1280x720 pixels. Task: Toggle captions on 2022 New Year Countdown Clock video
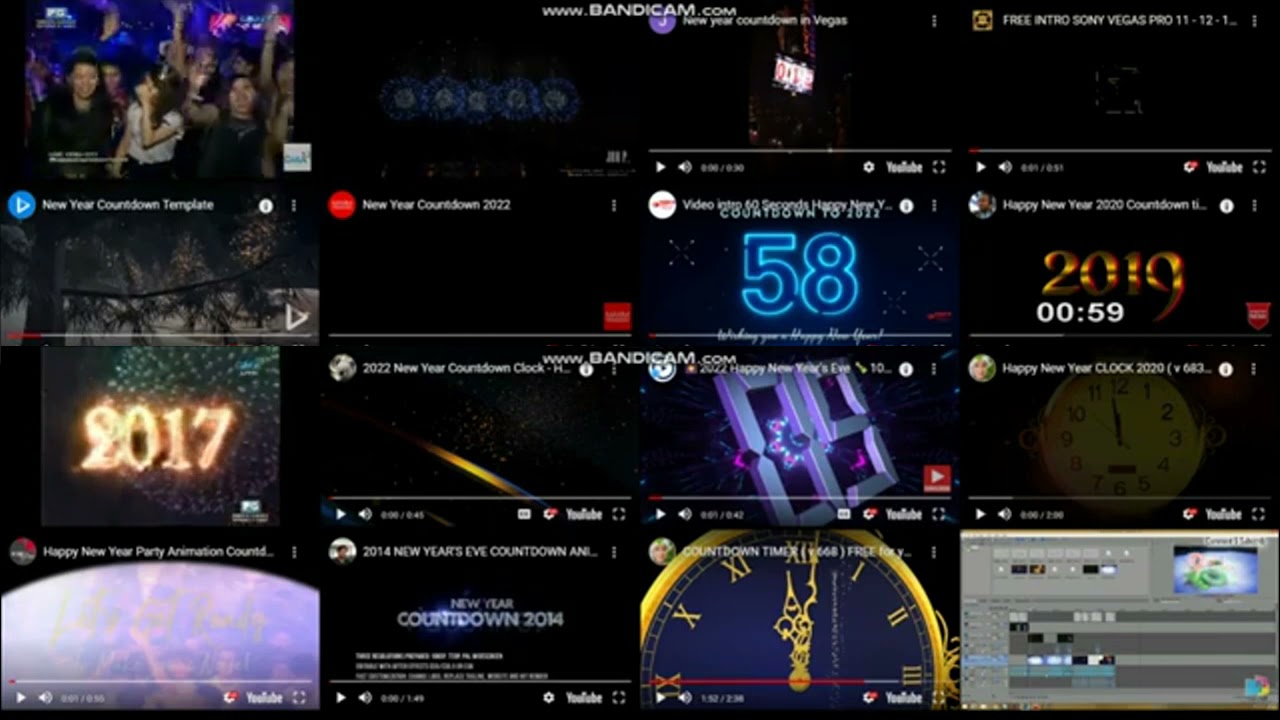(x=524, y=514)
